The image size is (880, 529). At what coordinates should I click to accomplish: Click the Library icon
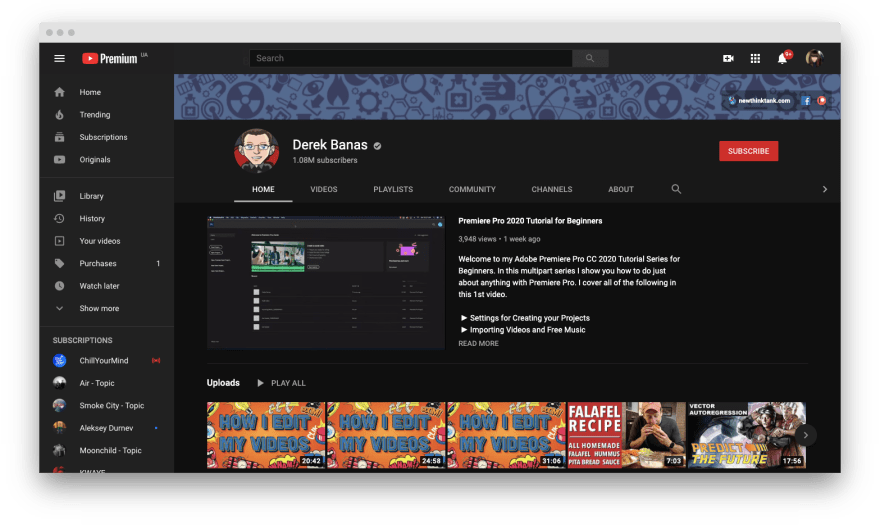point(59,196)
